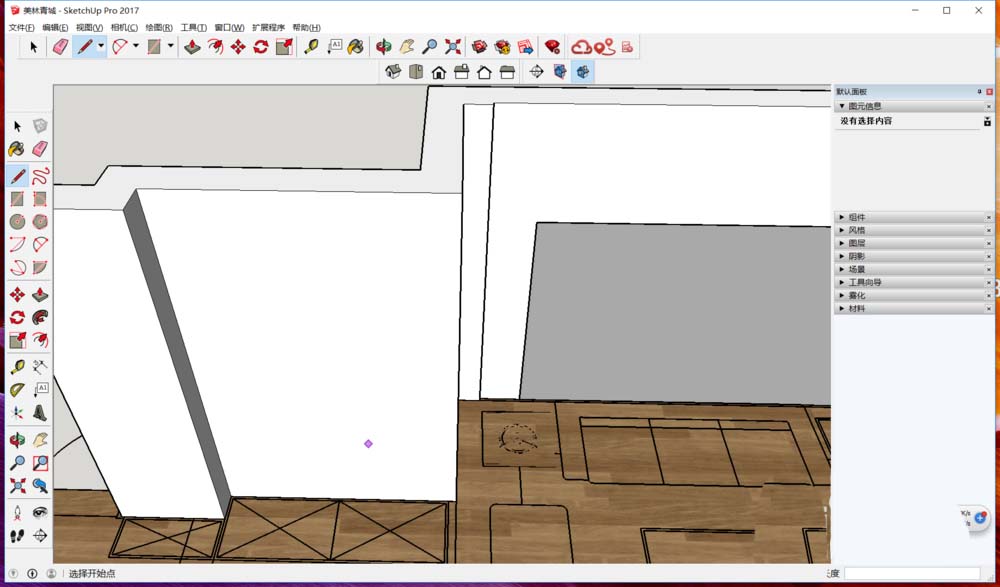Viewport: 1000px width, 587px height.
Task: Close the 风格 panel with its X
Action: (988, 230)
